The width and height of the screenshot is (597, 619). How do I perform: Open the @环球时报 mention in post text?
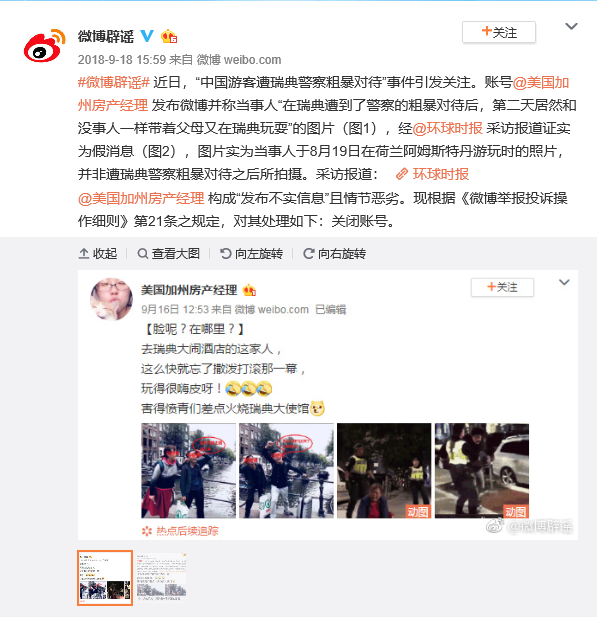pyautogui.click(x=447, y=128)
